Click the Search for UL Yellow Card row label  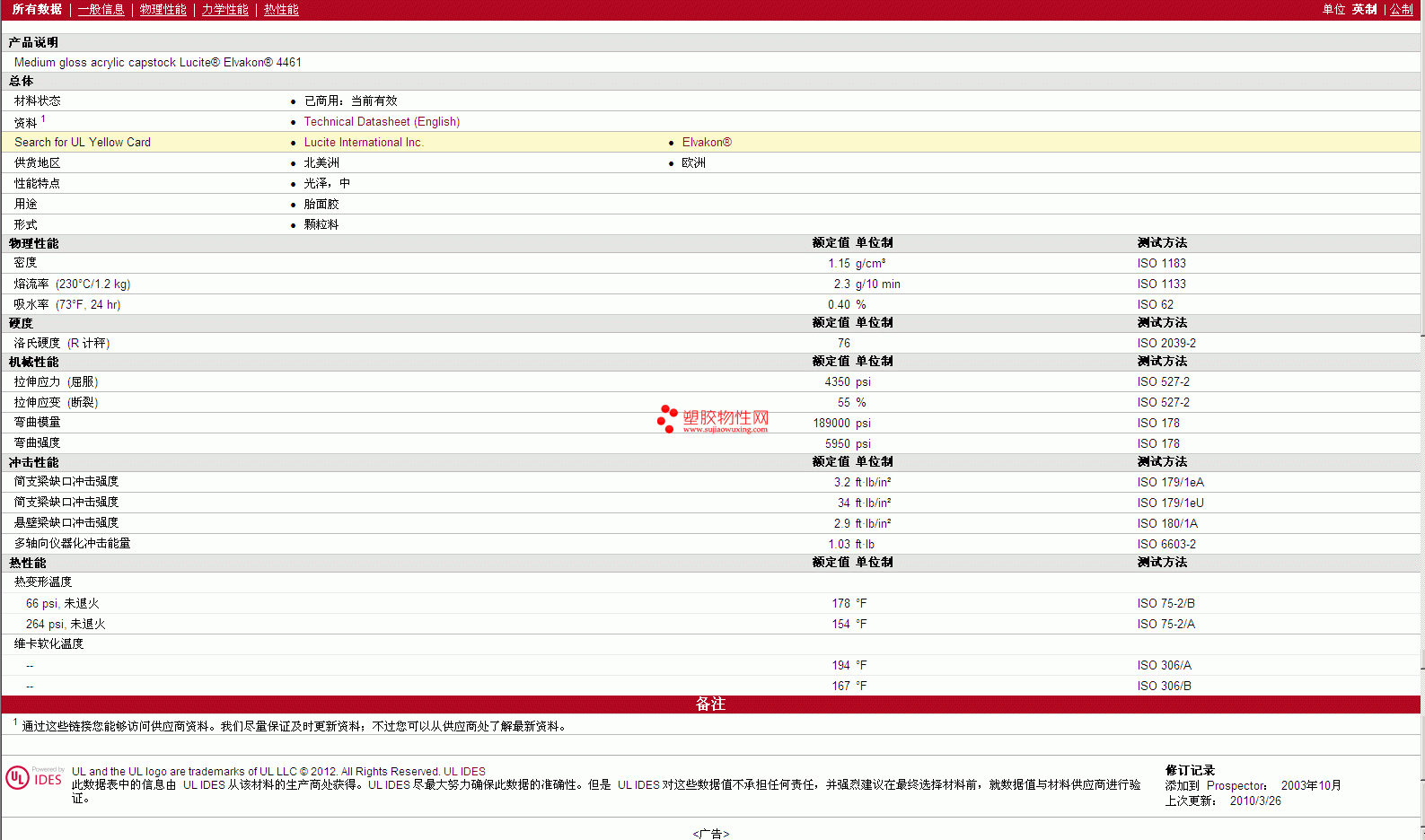(83, 143)
